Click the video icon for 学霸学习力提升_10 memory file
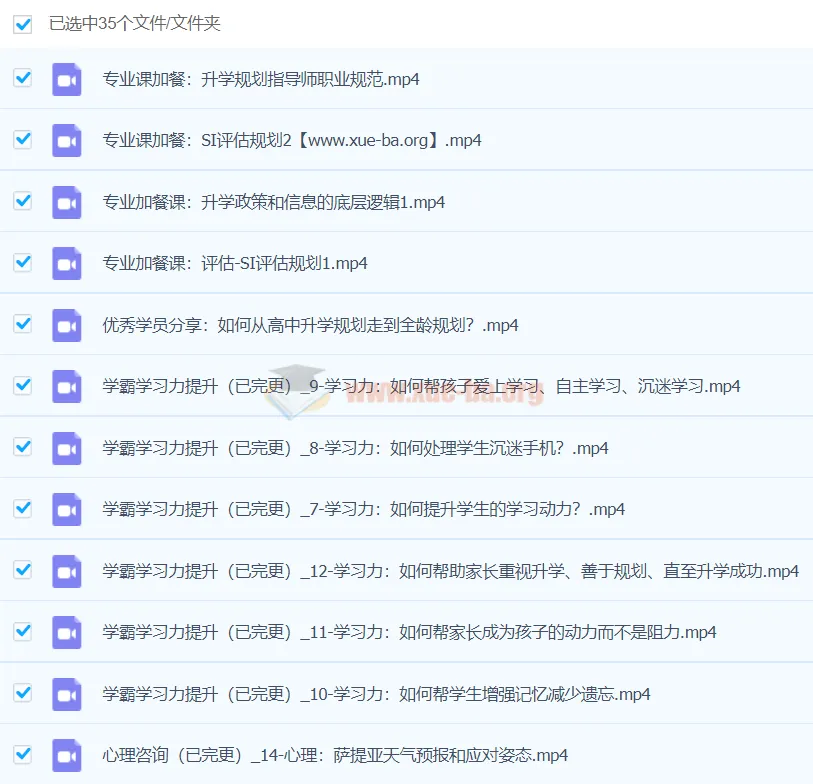This screenshot has height=784, width=813. 67,693
